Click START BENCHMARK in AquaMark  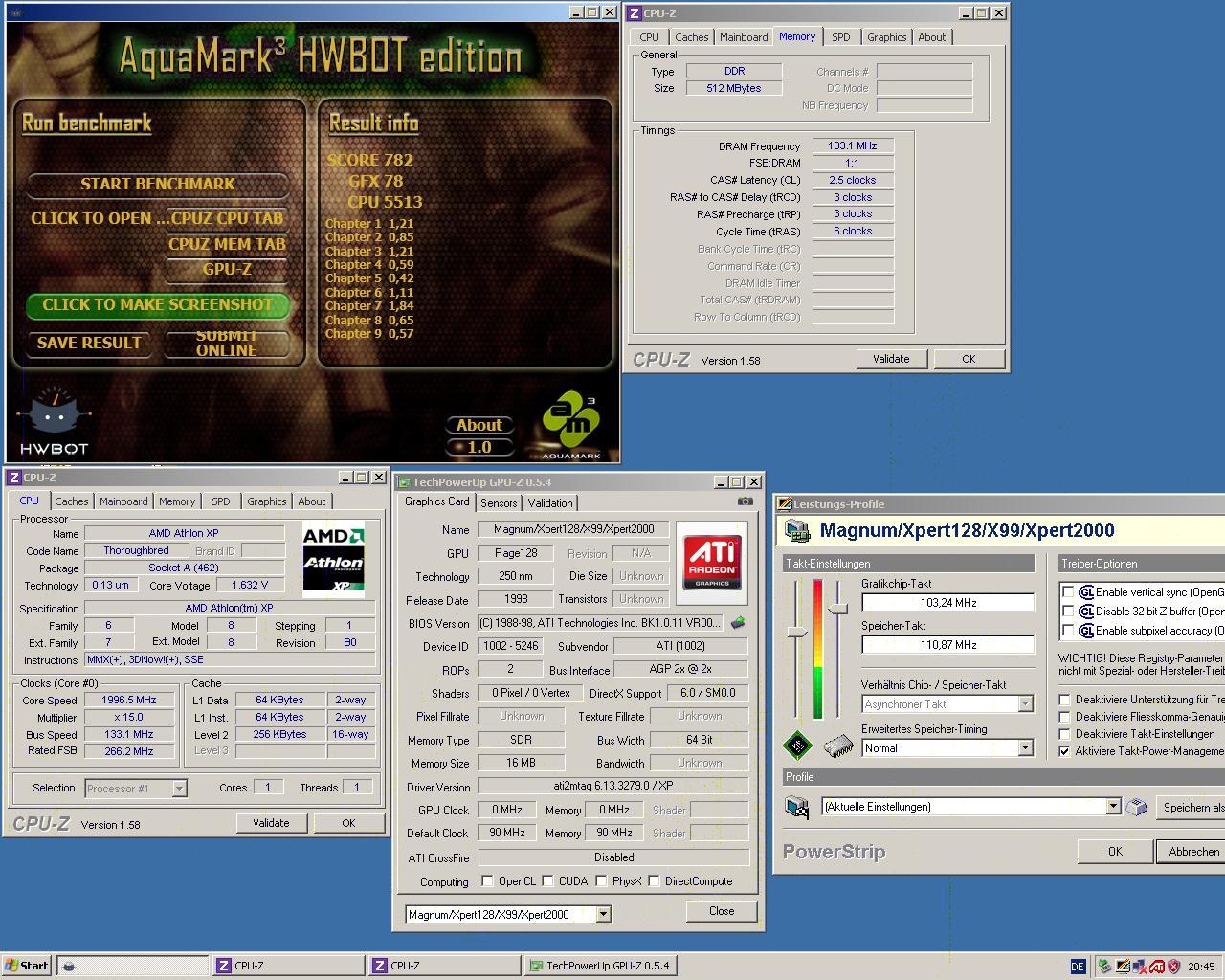point(158,184)
